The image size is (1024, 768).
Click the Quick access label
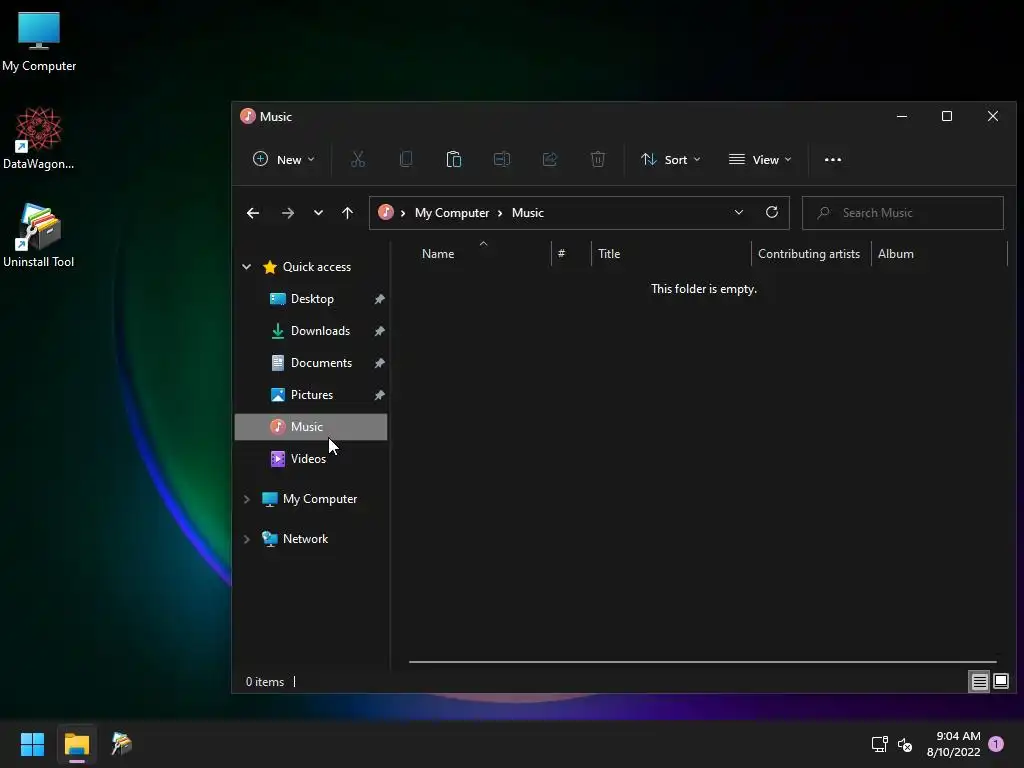click(317, 266)
